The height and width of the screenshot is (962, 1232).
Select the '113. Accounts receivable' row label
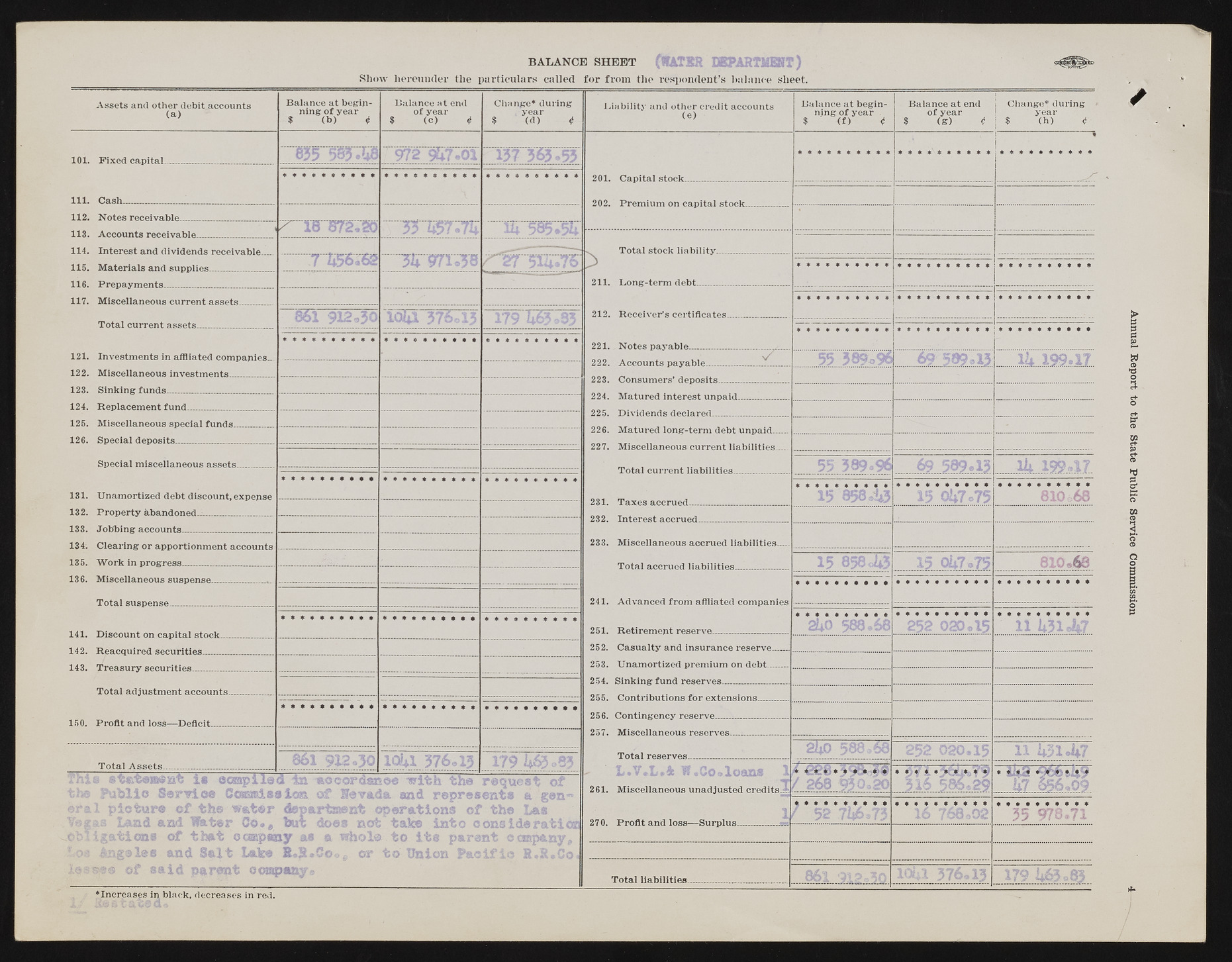pyautogui.click(x=133, y=234)
